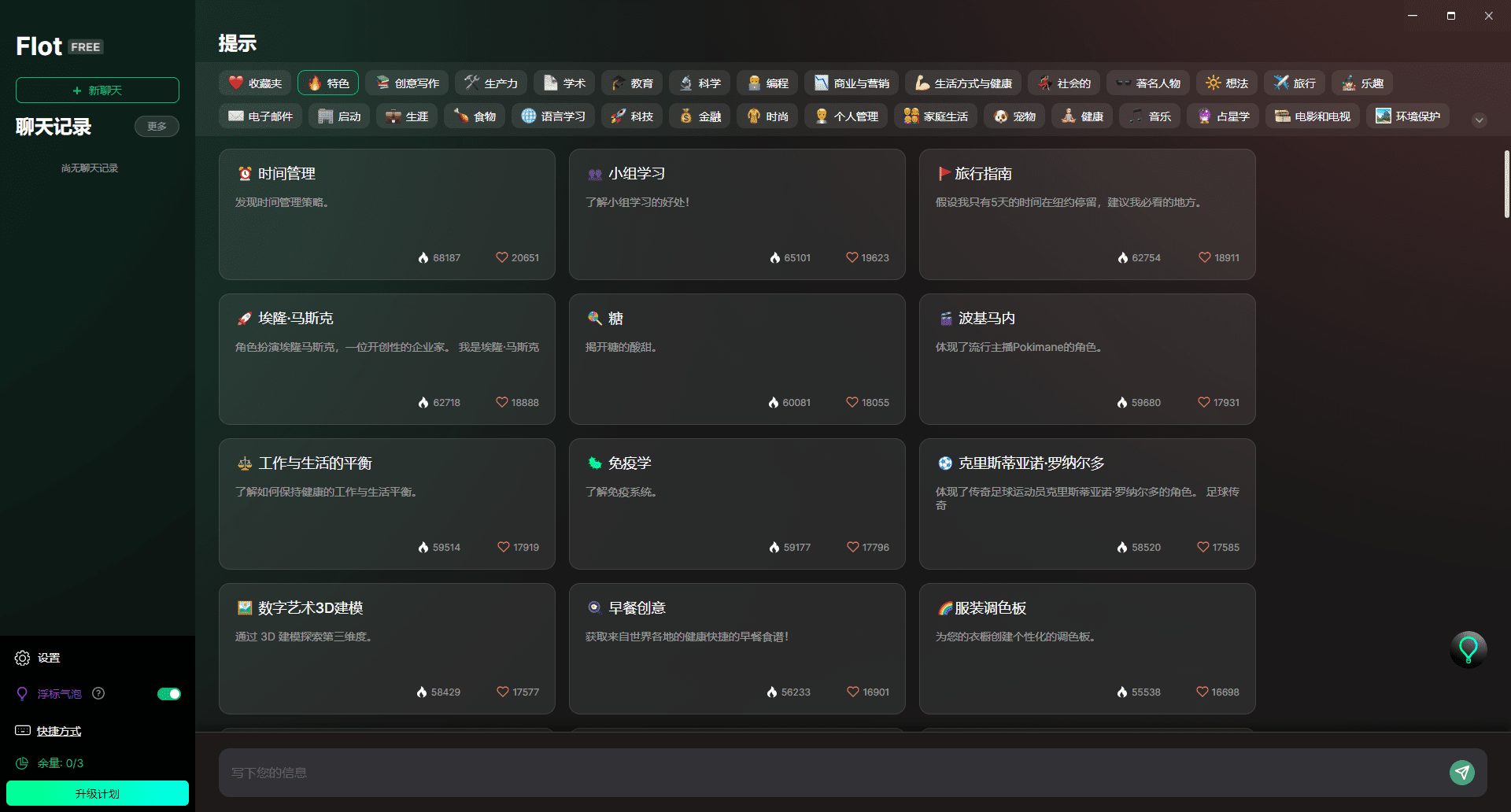Open the 创意写作 category tab
This screenshot has height=812, width=1511.
point(407,83)
